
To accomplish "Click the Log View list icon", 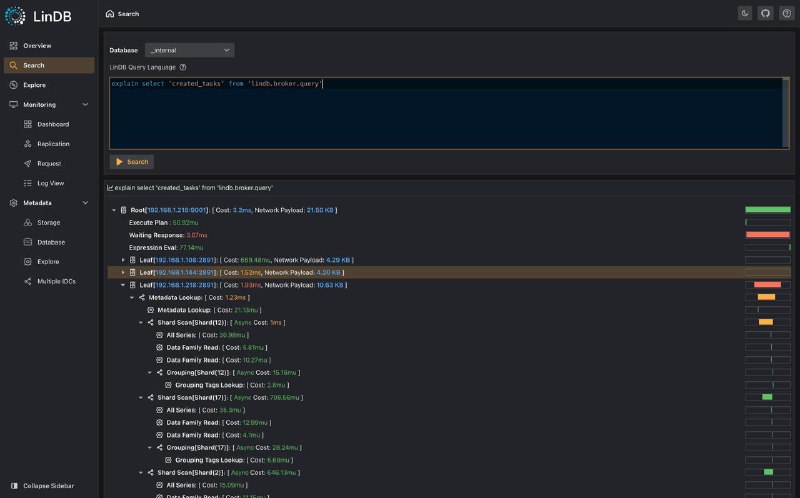I will (28, 183).
